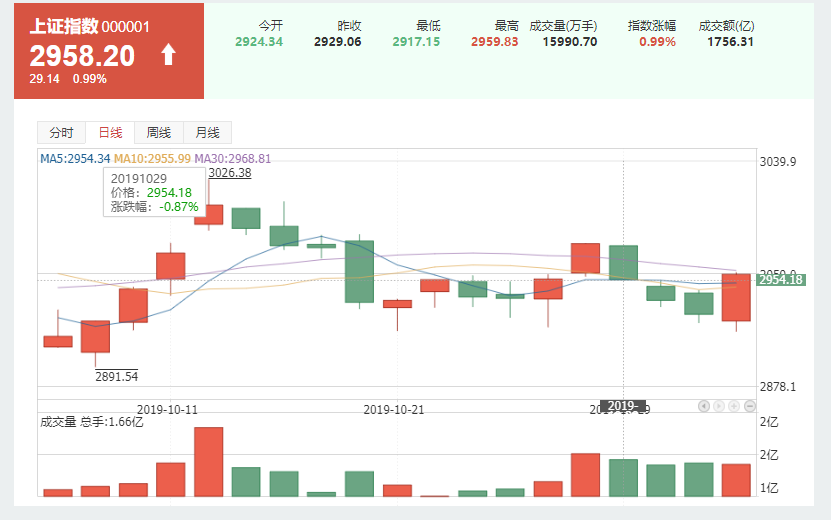Select the tallest red volume bar
831x520 pixels.
[208, 462]
